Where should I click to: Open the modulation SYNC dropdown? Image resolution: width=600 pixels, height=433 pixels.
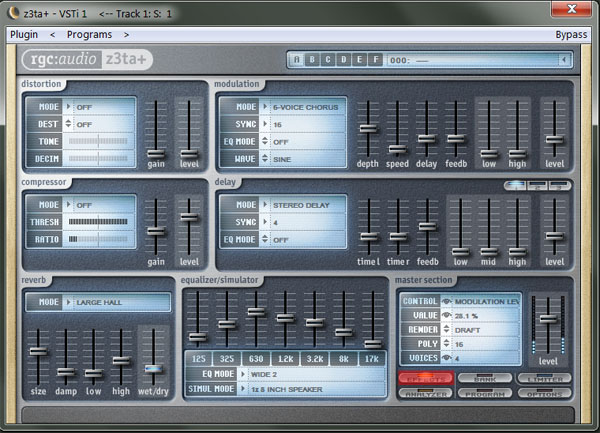[265, 124]
